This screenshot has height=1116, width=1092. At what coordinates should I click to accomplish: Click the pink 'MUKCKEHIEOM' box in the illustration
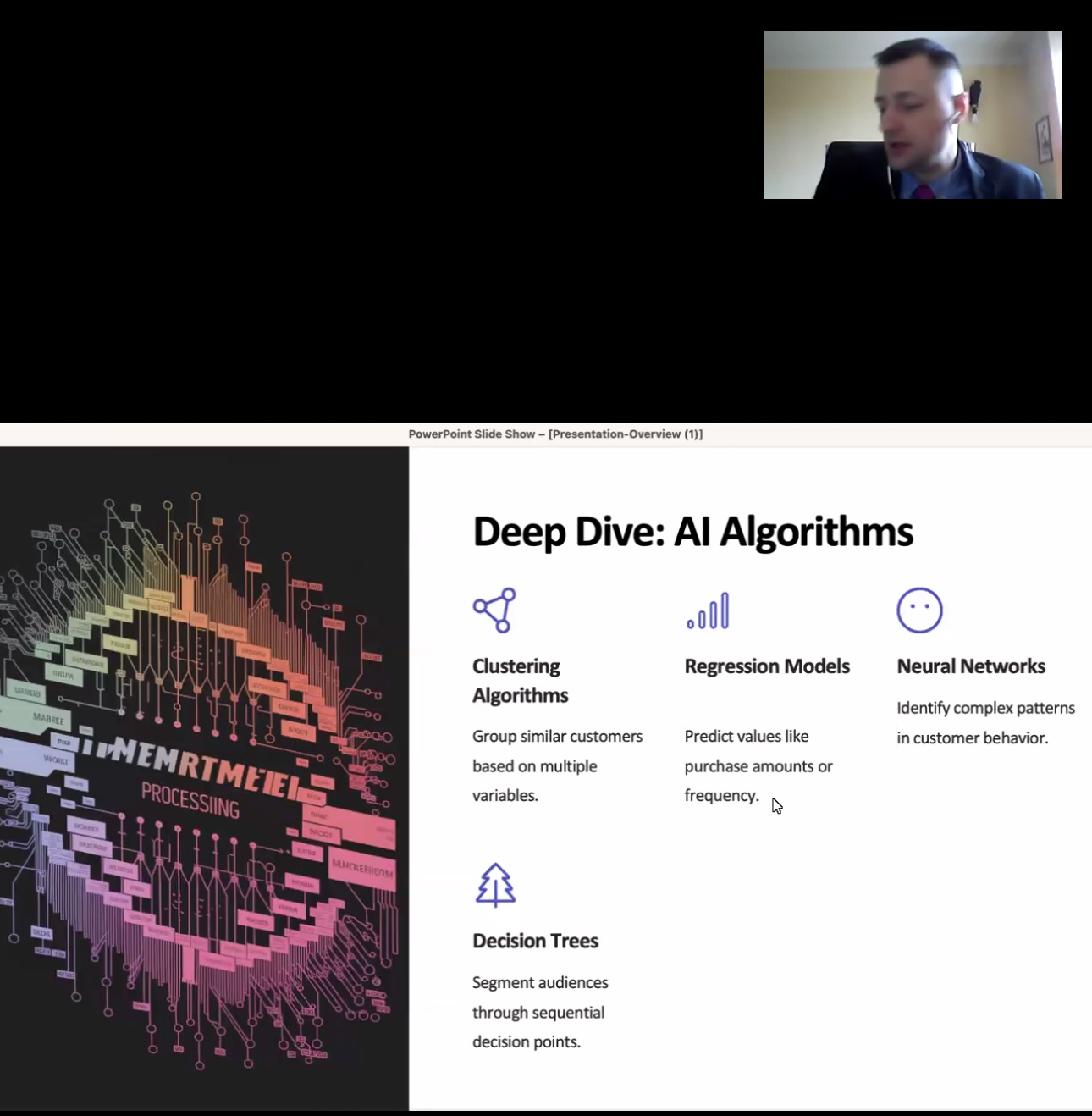362,868
